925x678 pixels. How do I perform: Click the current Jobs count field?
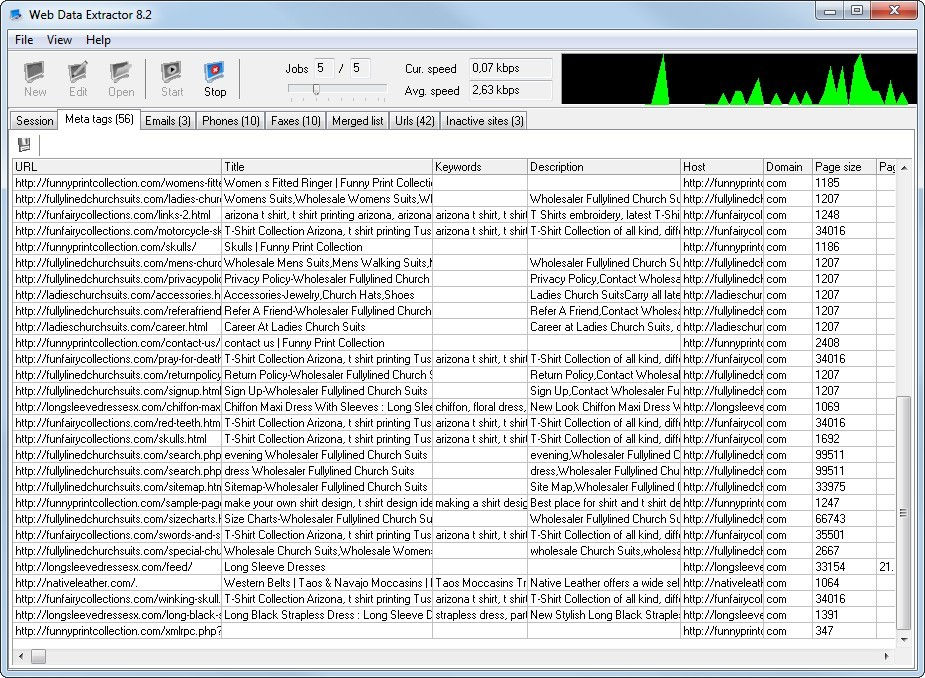coord(323,68)
